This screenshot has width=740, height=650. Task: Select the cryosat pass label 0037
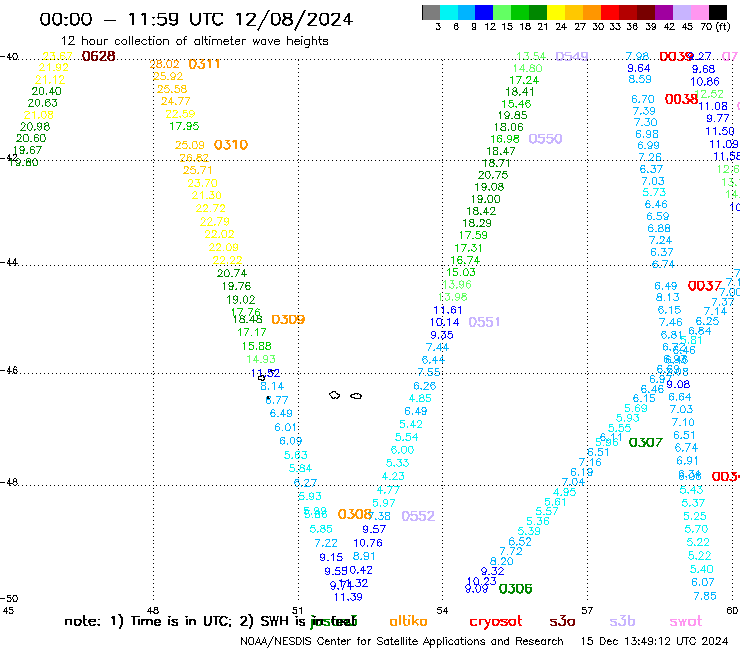(705, 286)
